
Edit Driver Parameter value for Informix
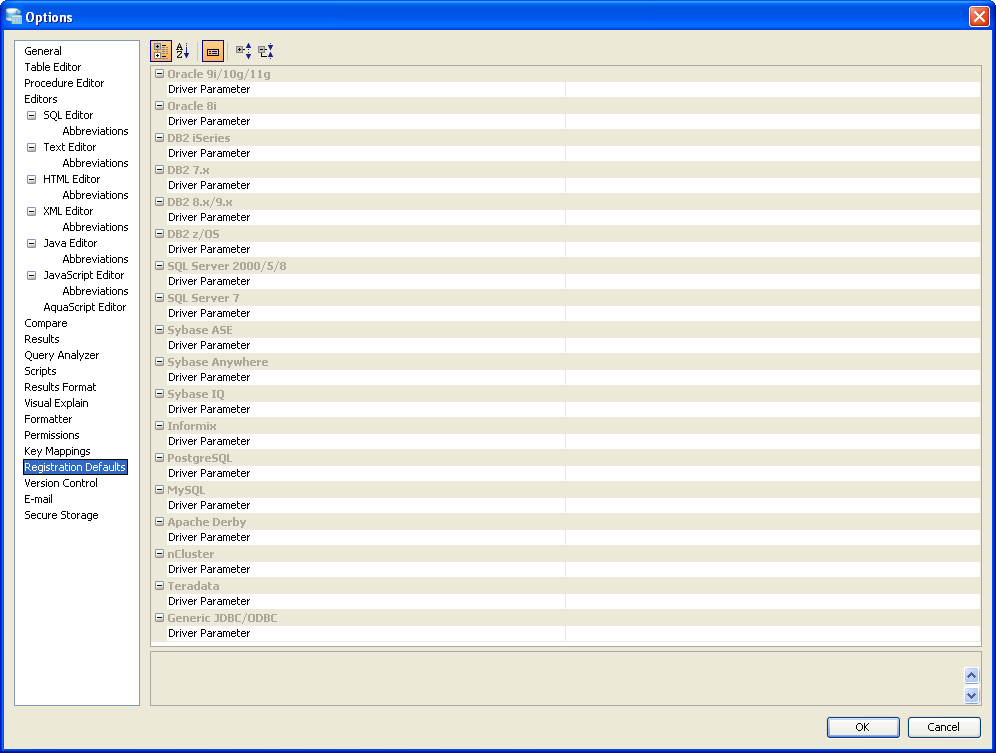point(772,441)
